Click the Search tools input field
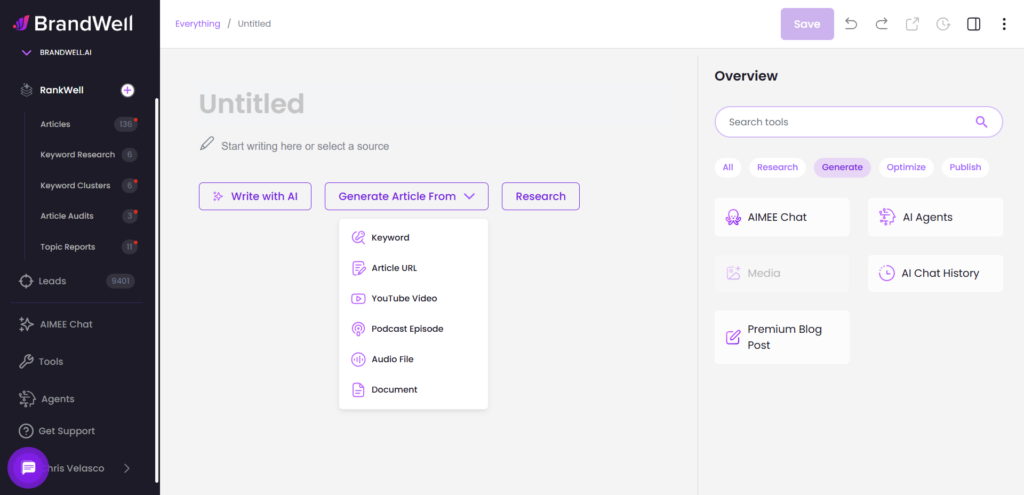Screen dimensions: 1024x495 click(x=859, y=121)
